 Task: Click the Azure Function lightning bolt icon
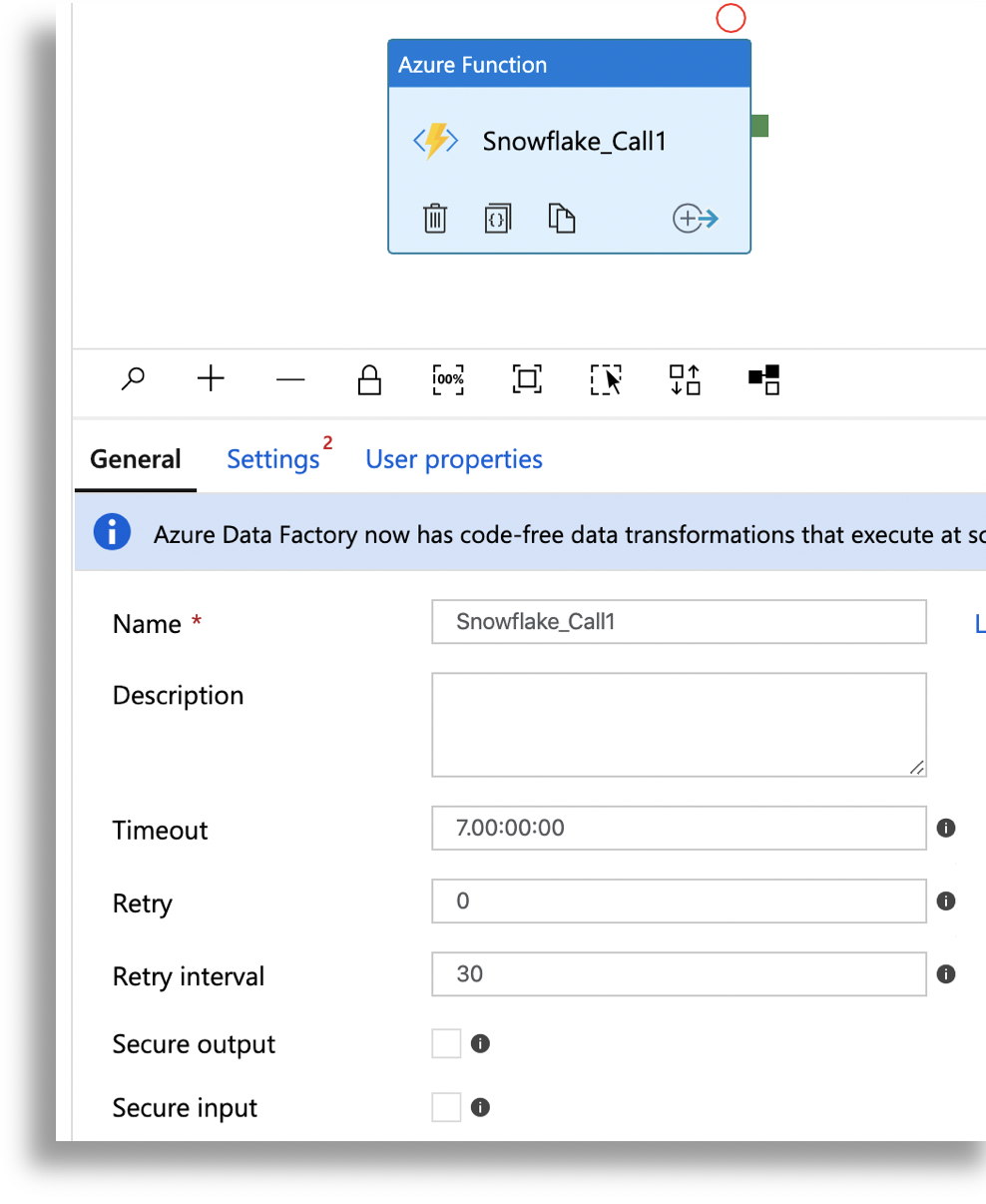pyautogui.click(x=436, y=141)
